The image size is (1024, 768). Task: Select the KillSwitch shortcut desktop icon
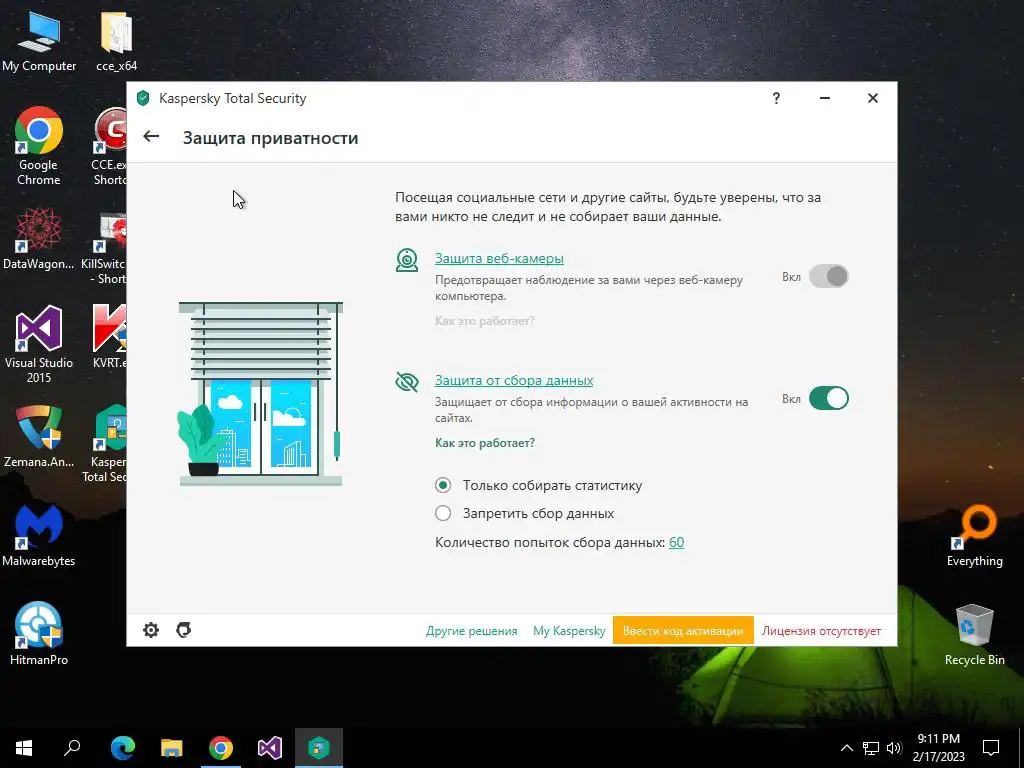[x=104, y=248]
